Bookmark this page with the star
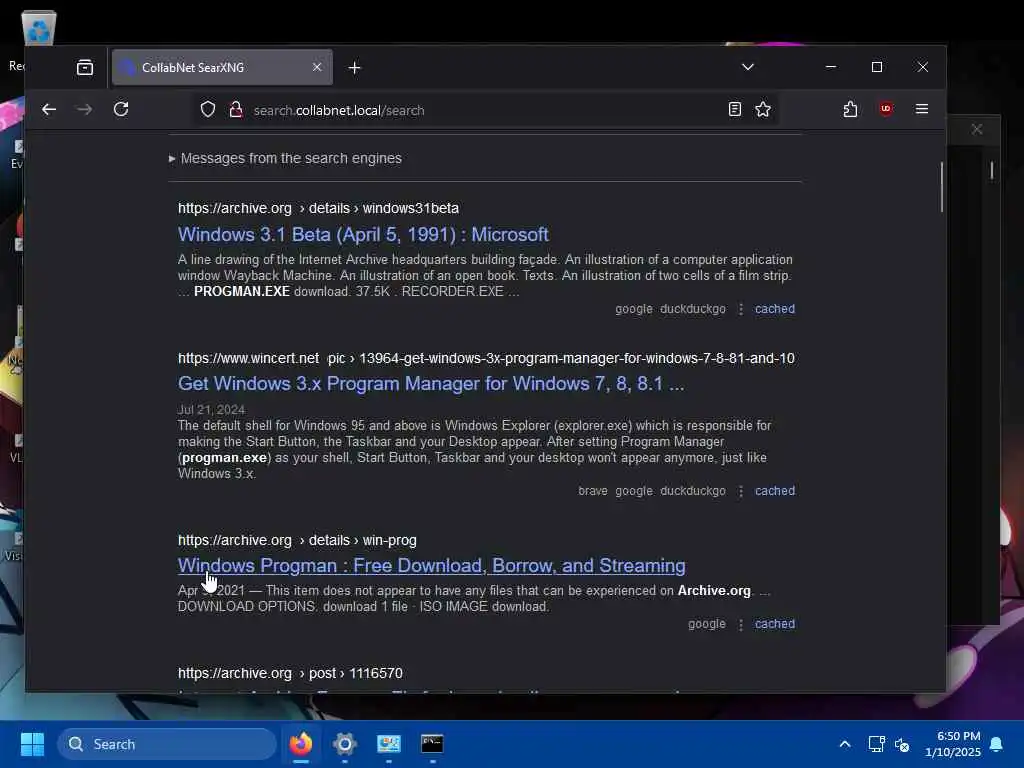Viewport: 1024px width, 768px height. click(x=763, y=110)
